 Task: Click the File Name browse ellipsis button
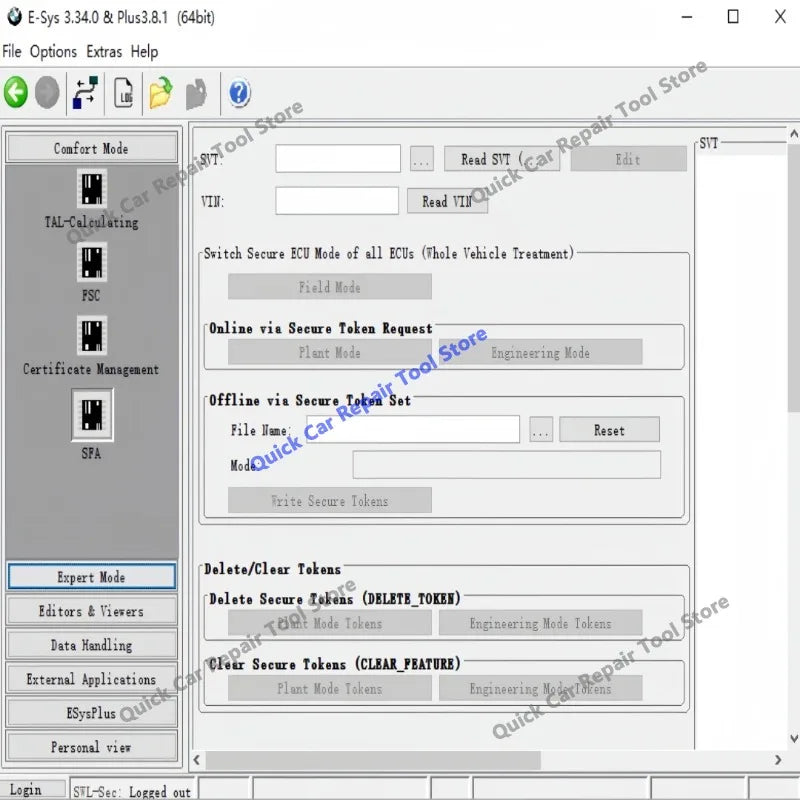click(541, 430)
